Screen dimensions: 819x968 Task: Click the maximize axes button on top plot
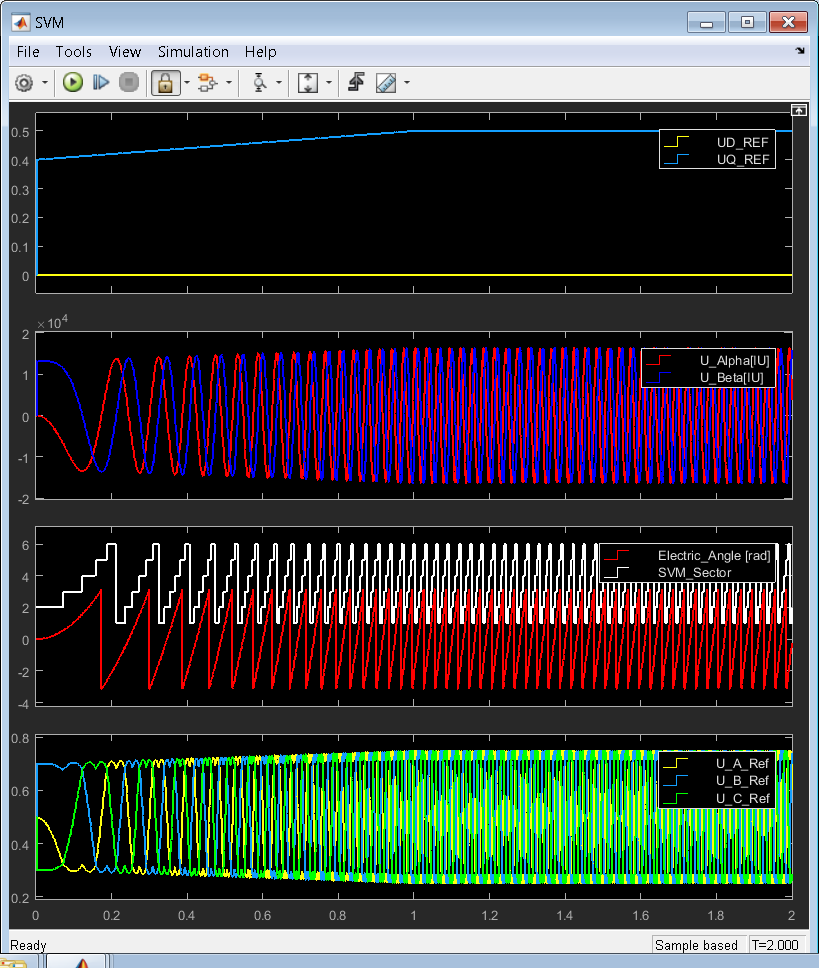coord(798,110)
